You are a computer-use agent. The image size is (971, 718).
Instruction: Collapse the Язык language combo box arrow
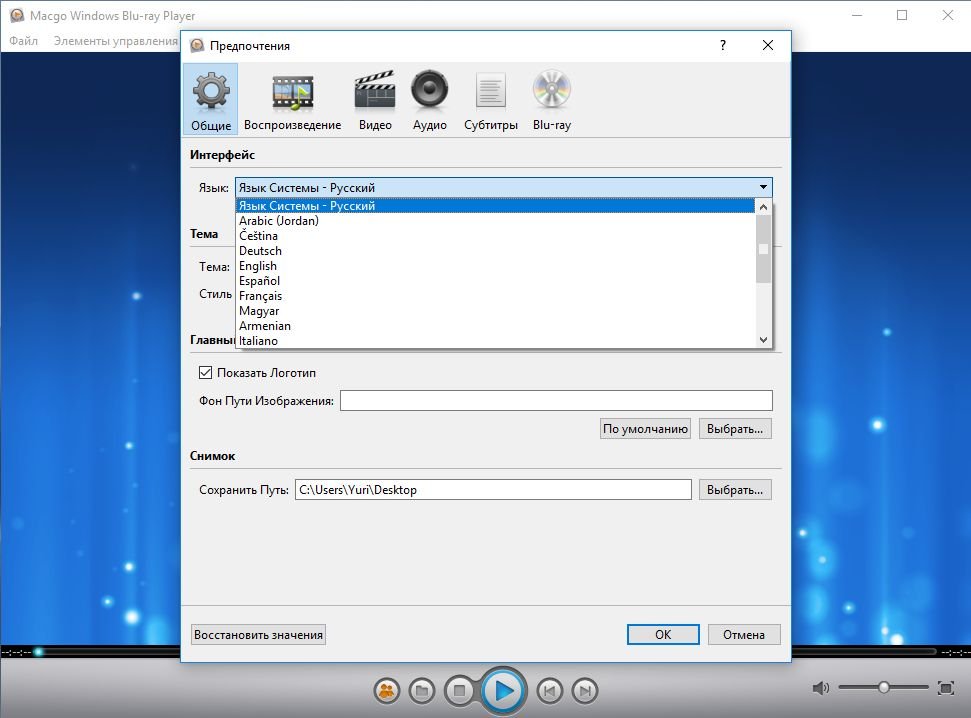click(x=763, y=187)
